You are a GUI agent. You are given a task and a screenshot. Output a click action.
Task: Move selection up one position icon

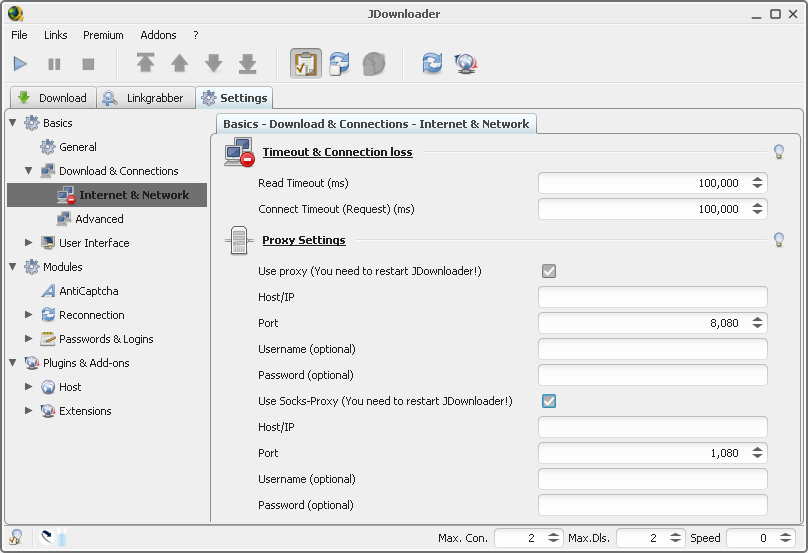(179, 63)
